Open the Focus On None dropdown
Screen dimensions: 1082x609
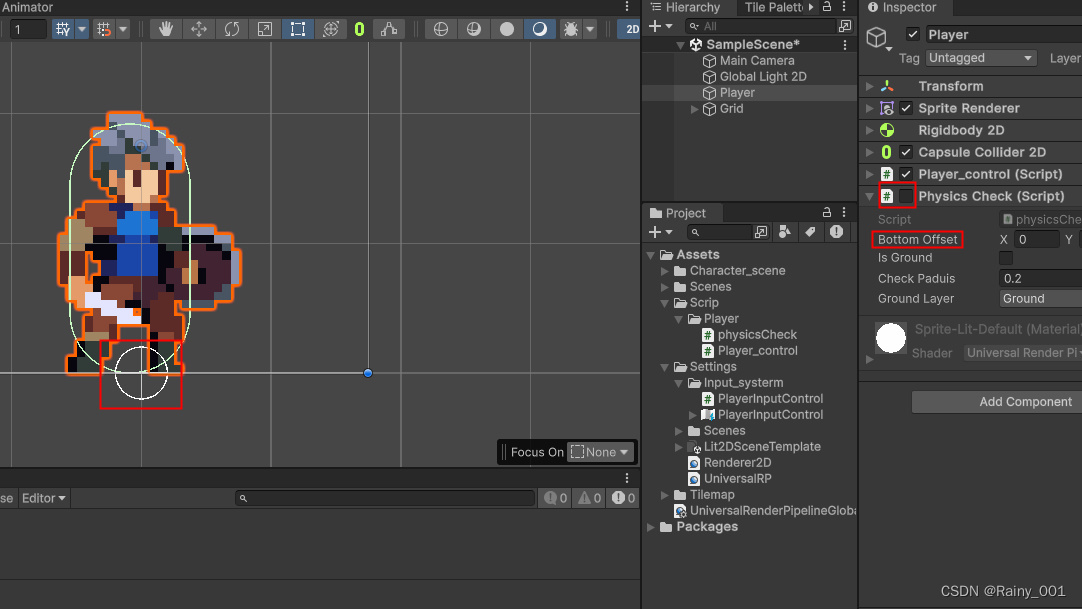coord(600,452)
